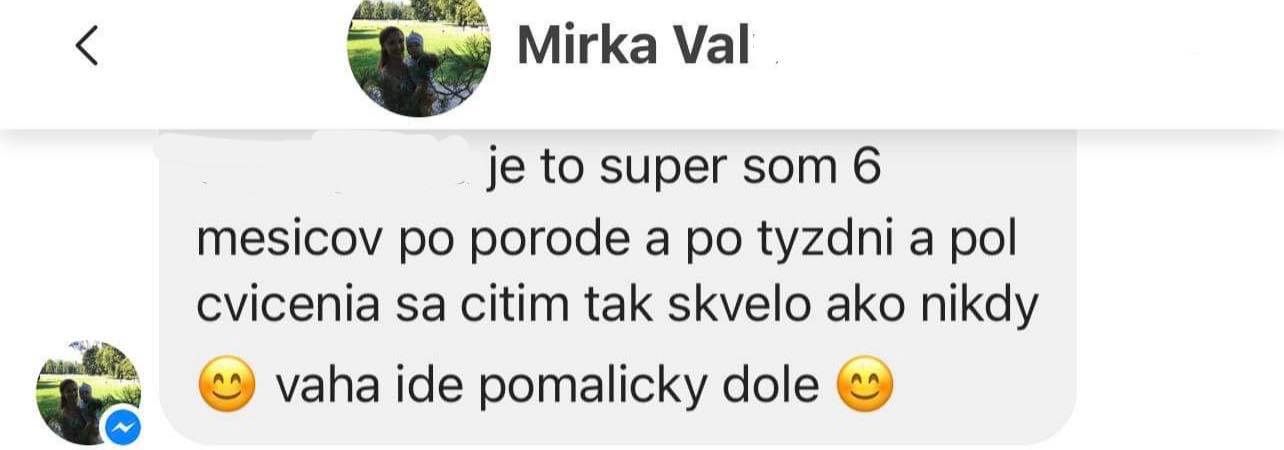Click the small sender avatar beside the message

(88, 393)
